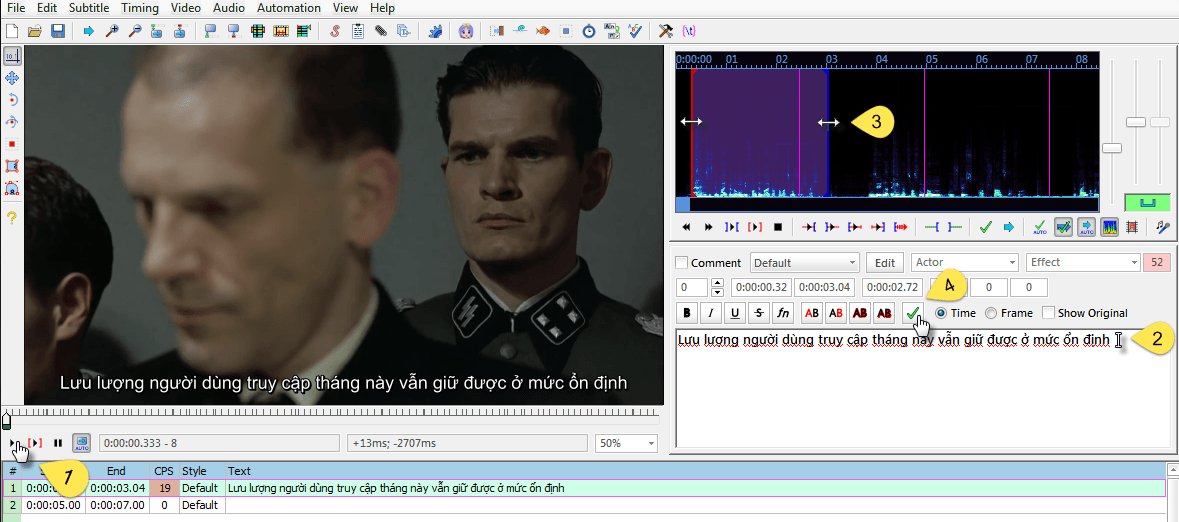Image resolution: width=1179 pixels, height=522 pixels.
Task: Toggle Karaoke mode microphone icon
Action: pos(1163,226)
